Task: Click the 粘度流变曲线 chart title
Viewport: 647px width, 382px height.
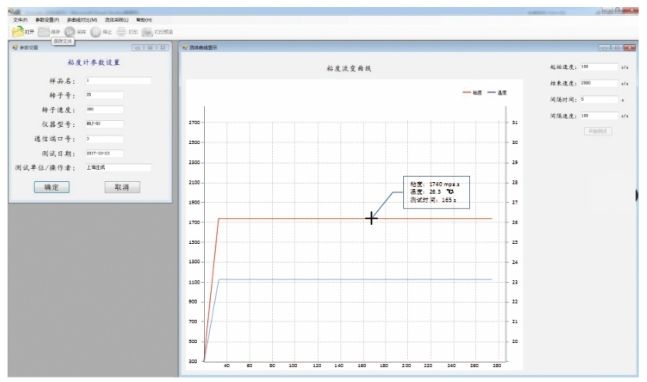Action: pyautogui.click(x=349, y=68)
